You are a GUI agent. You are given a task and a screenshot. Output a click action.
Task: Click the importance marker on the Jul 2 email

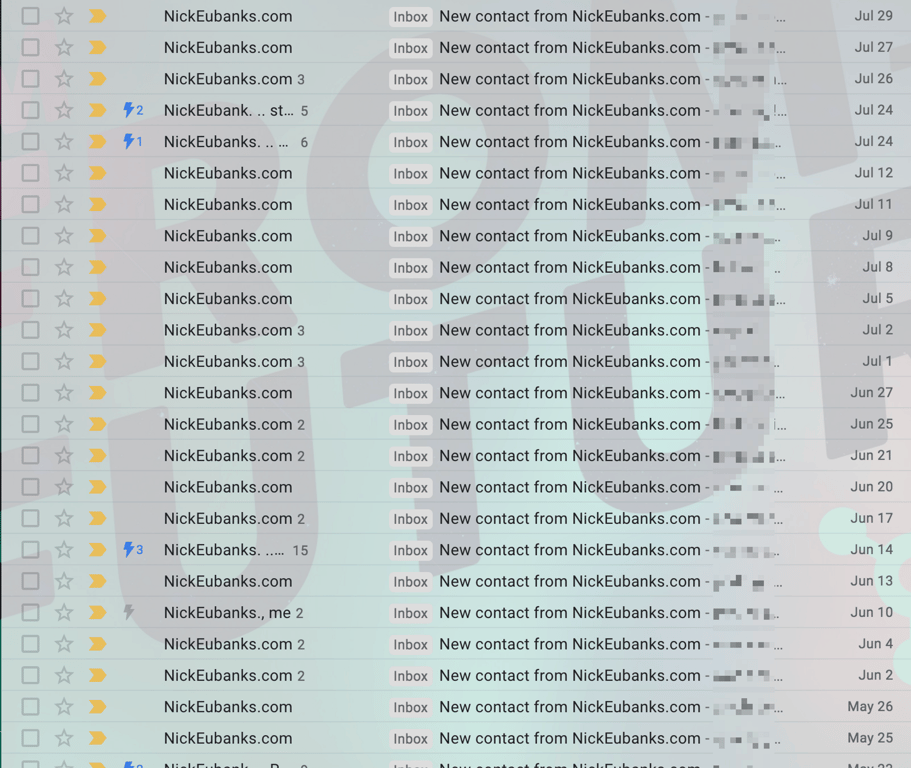98,330
